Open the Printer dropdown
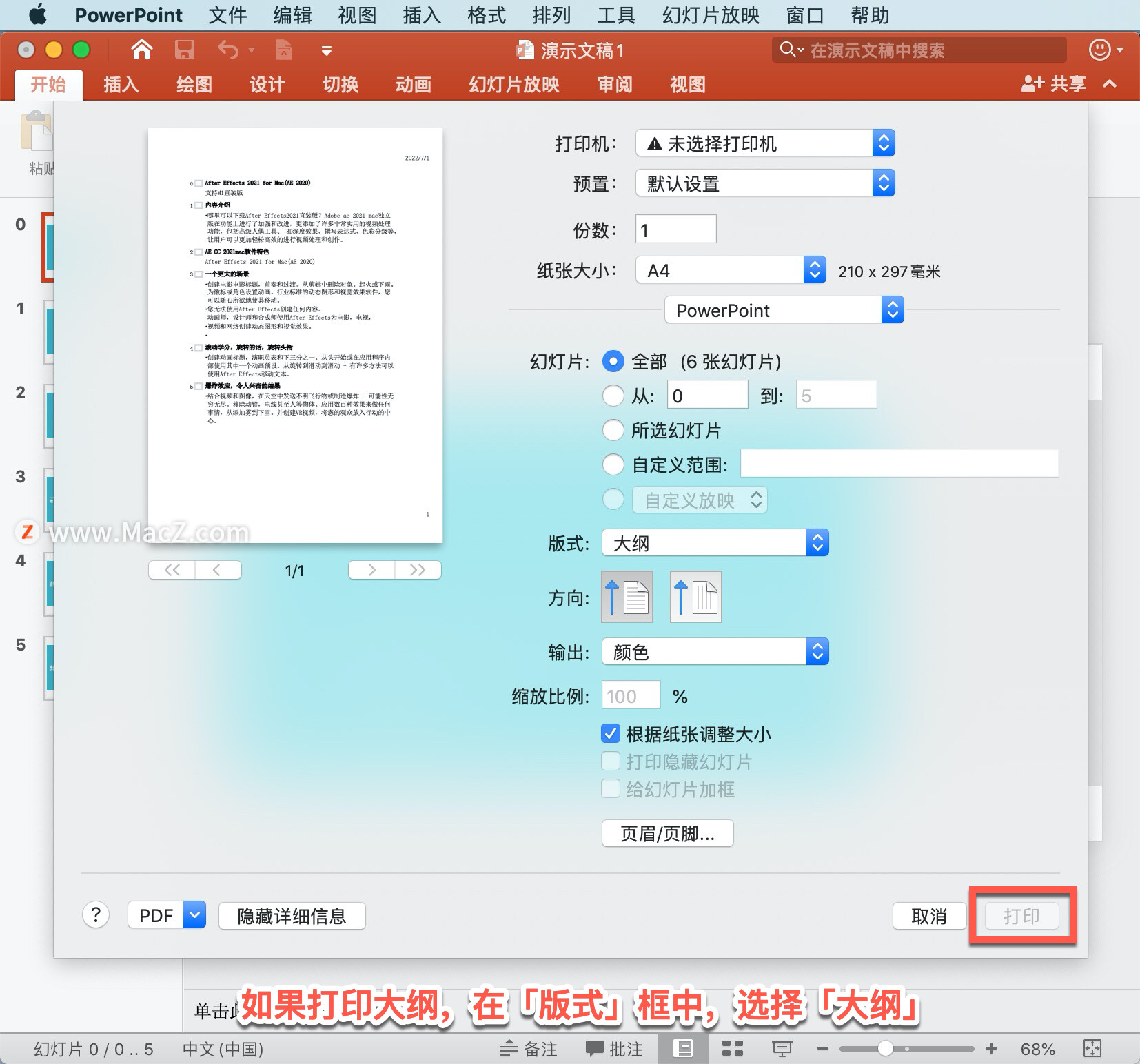This screenshot has width=1140, height=1064. click(765, 143)
